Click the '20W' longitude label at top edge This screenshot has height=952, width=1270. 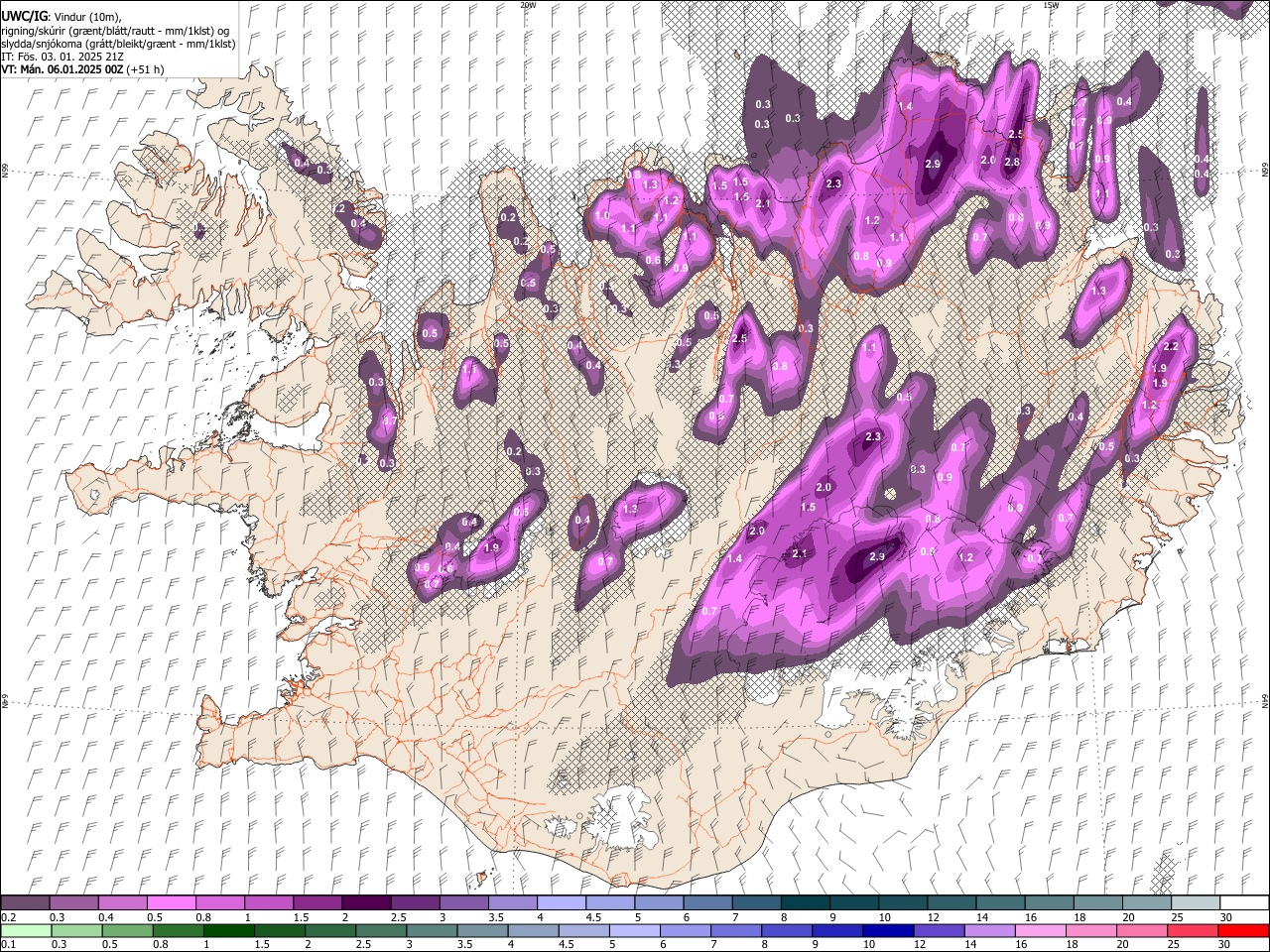click(528, 5)
